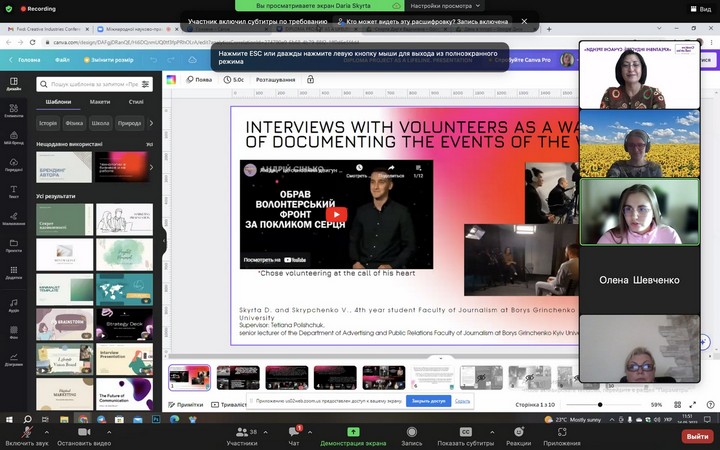Switch to the Макети tab

coord(100,101)
